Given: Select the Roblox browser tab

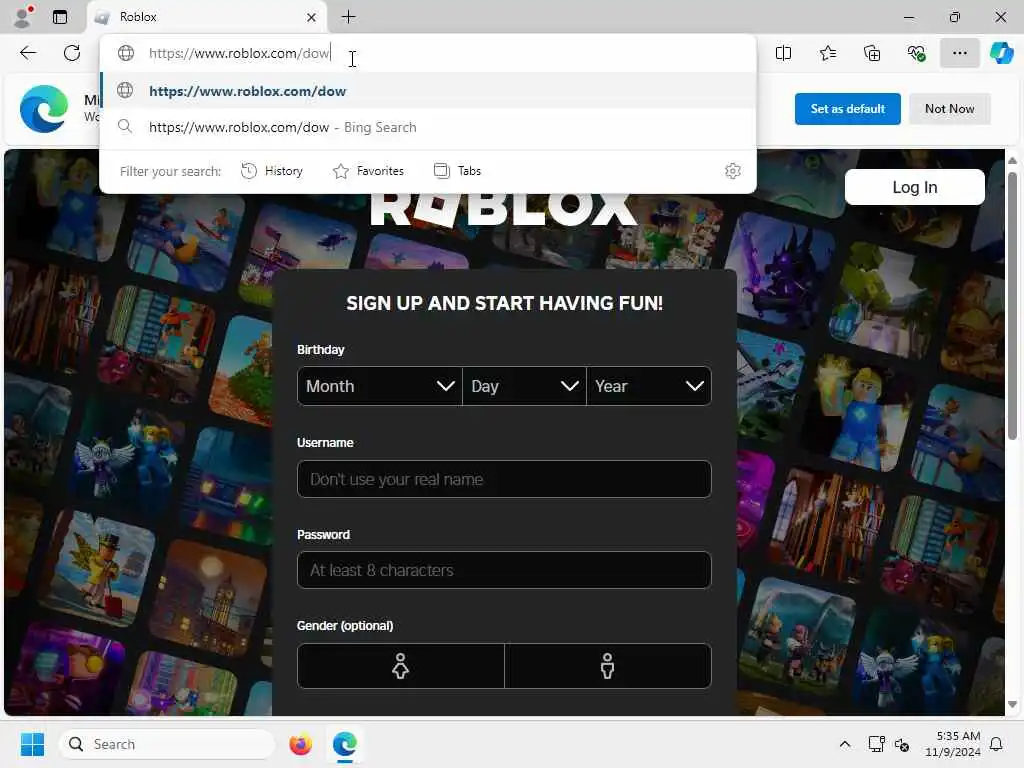Looking at the screenshot, I should pyautogui.click(x=206, y=17).
